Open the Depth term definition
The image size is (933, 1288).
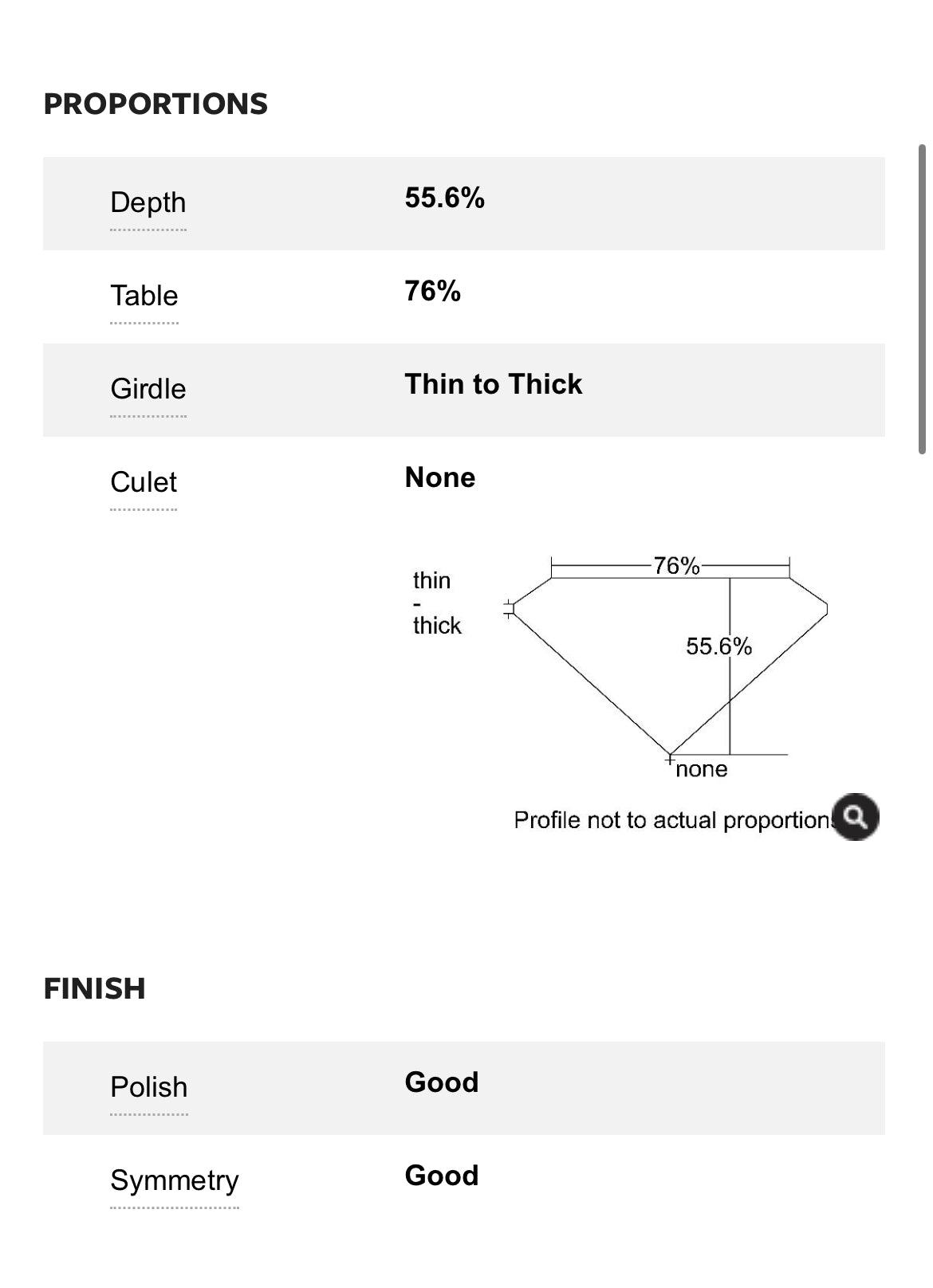click(x=148, y=202)
